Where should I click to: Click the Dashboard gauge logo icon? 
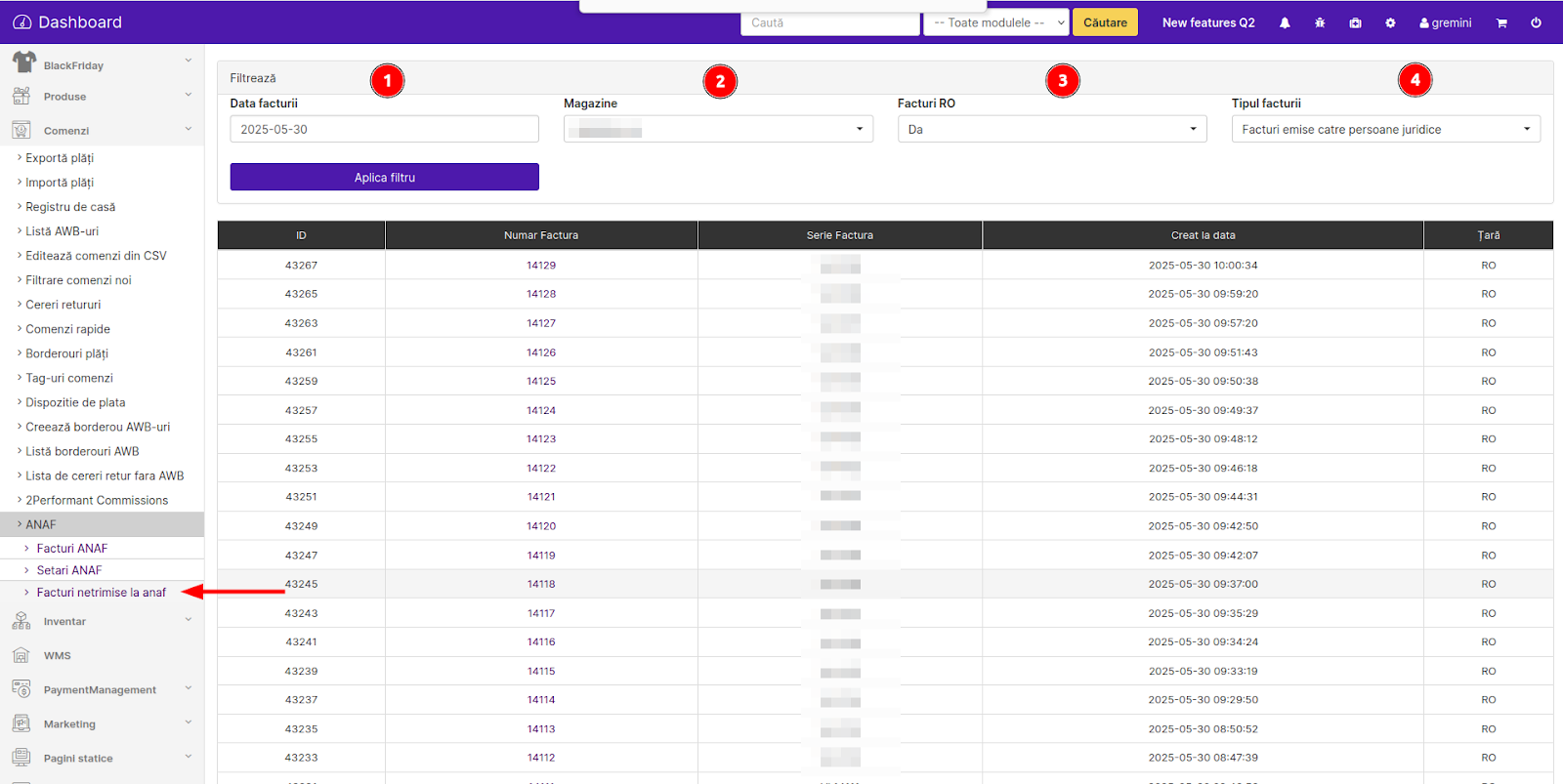tap(22, 22)
